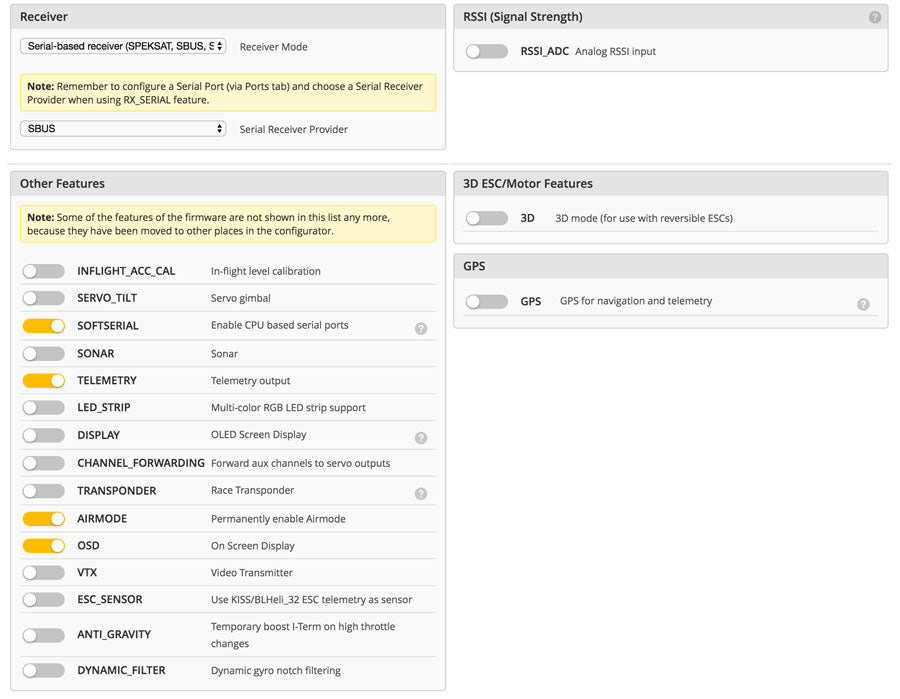Switch on the SONAR feature
900x699 pixels.
point(44,354)
